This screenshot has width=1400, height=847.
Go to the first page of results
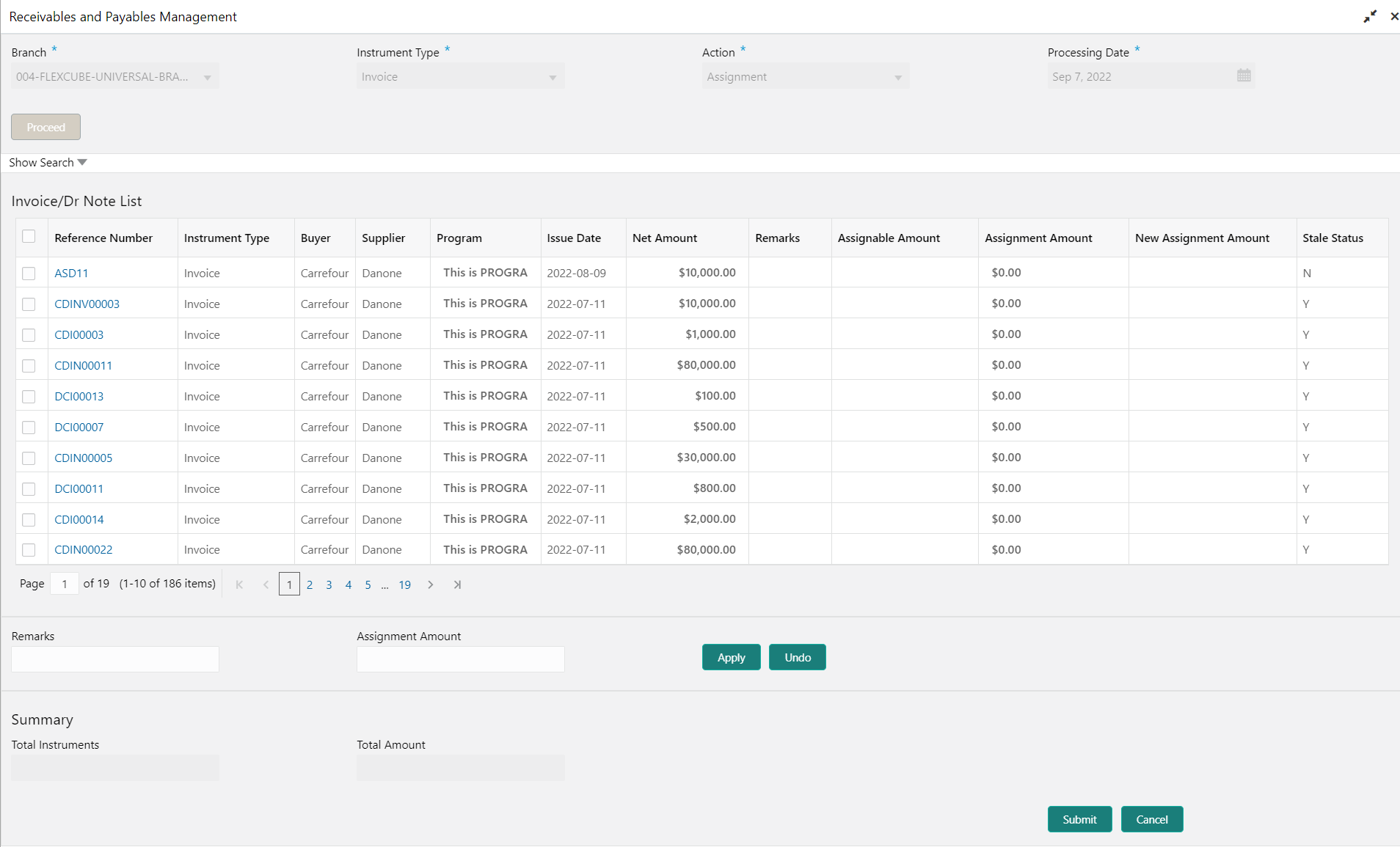tap(239, 584)
